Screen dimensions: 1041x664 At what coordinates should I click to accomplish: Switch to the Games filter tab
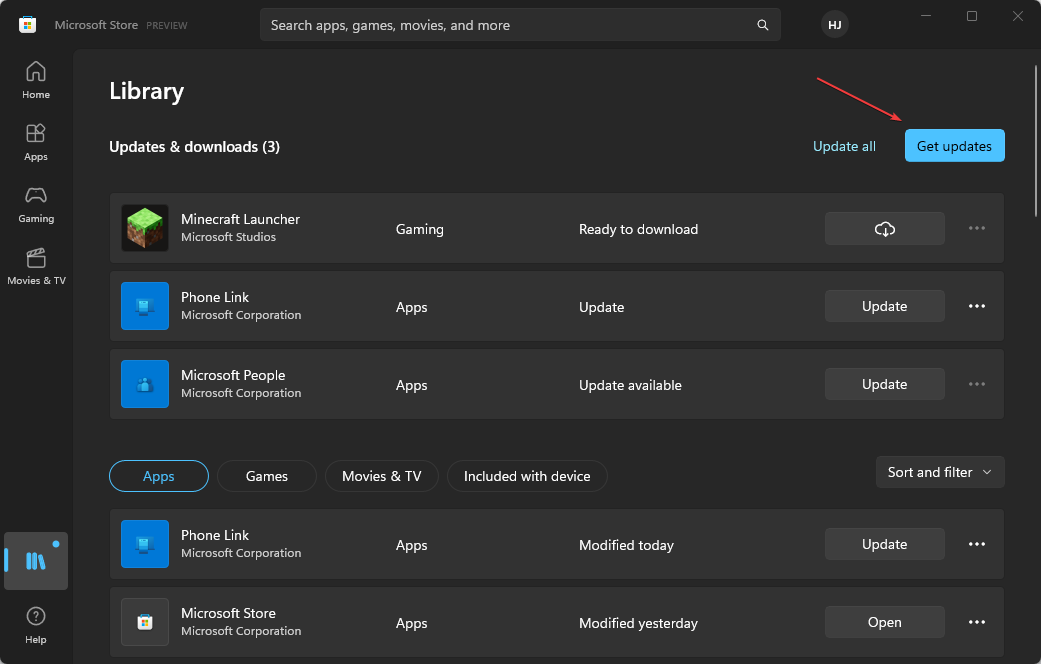267,476
